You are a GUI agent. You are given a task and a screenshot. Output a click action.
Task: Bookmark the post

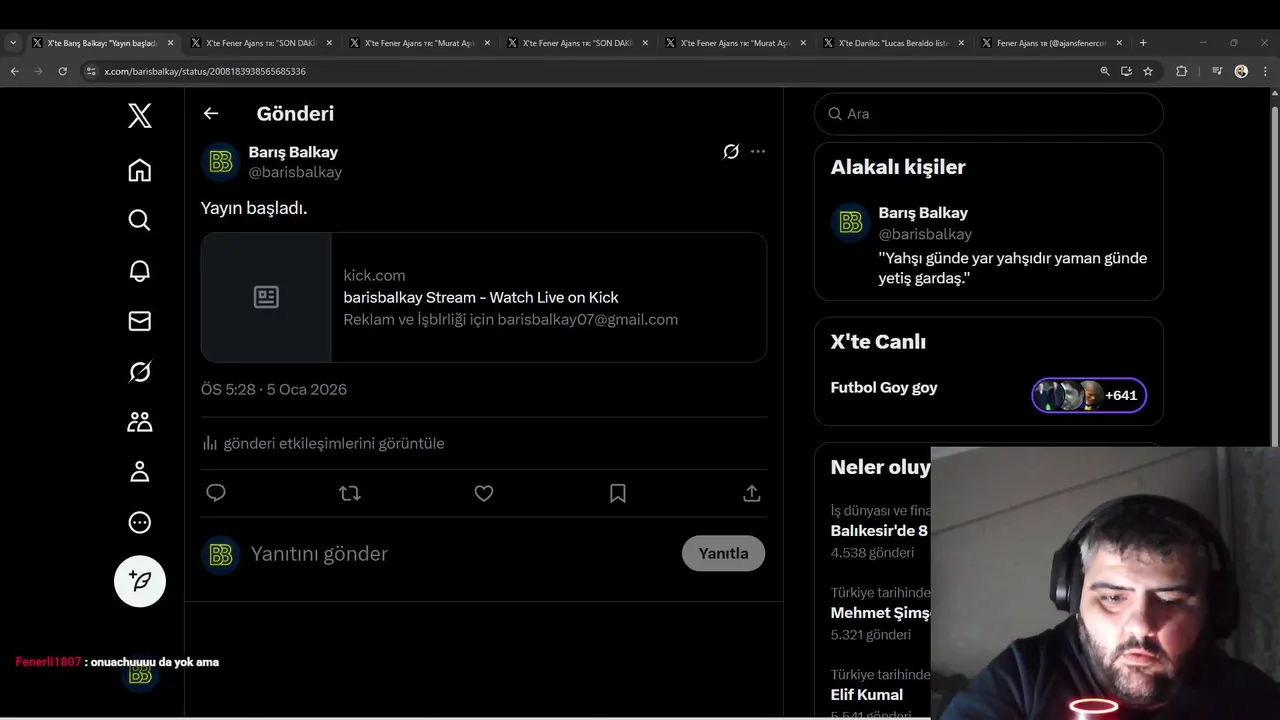click(618, 493)
